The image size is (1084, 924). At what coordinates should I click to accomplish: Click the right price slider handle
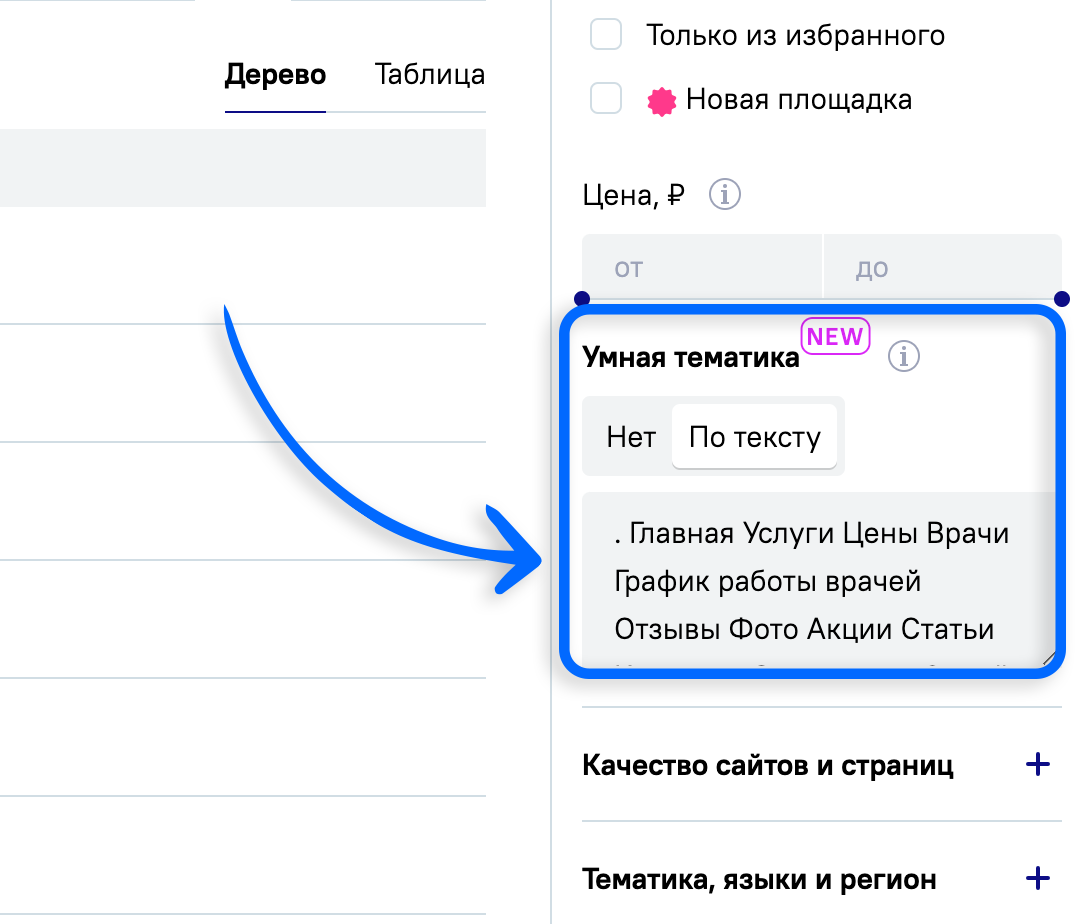click(x=1062, y=299)
